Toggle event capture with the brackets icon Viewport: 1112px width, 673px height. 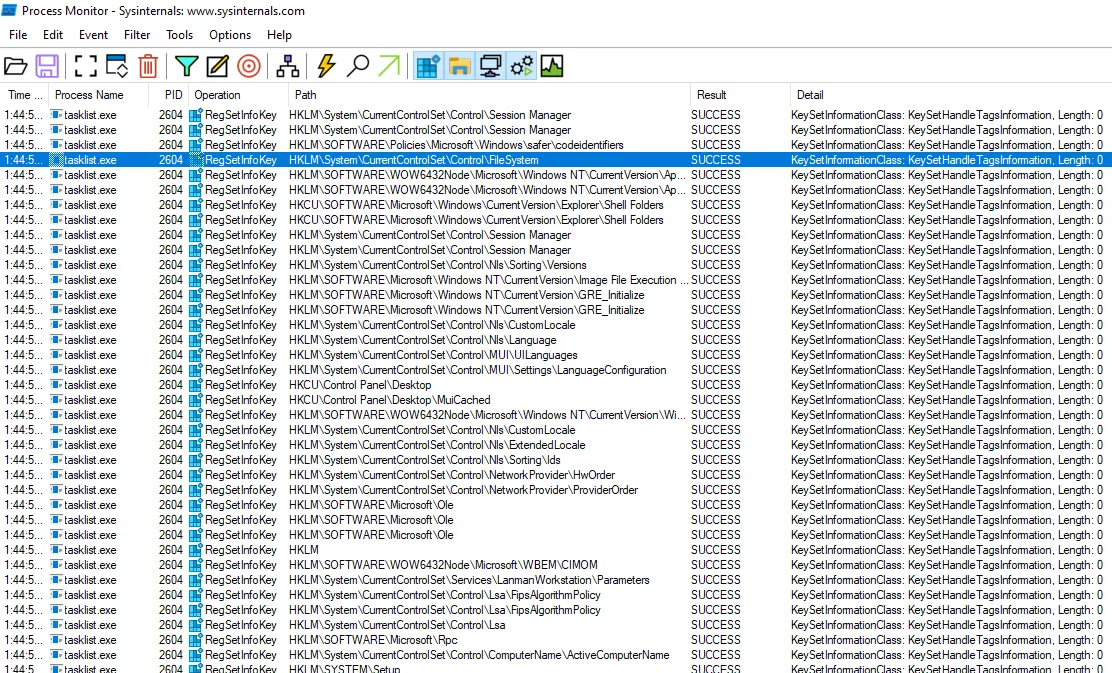point(85,66)
